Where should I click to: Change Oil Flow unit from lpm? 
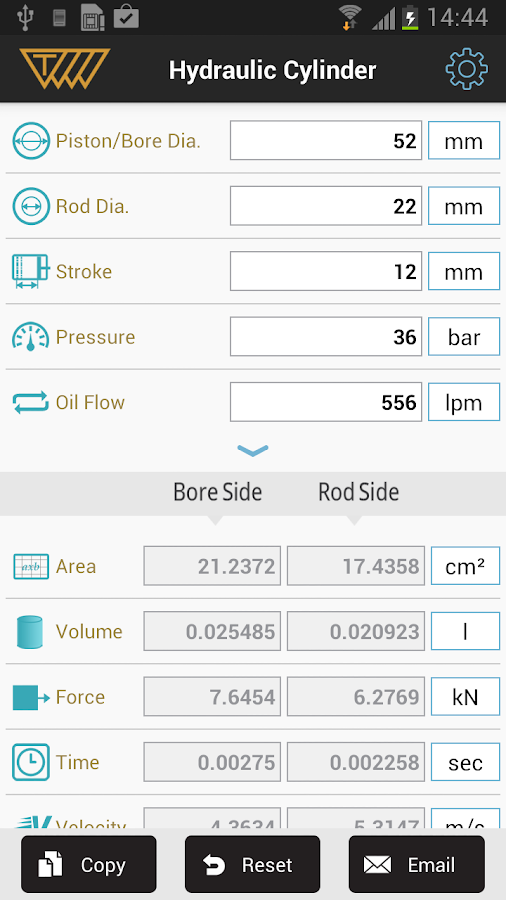click(464, 402)
